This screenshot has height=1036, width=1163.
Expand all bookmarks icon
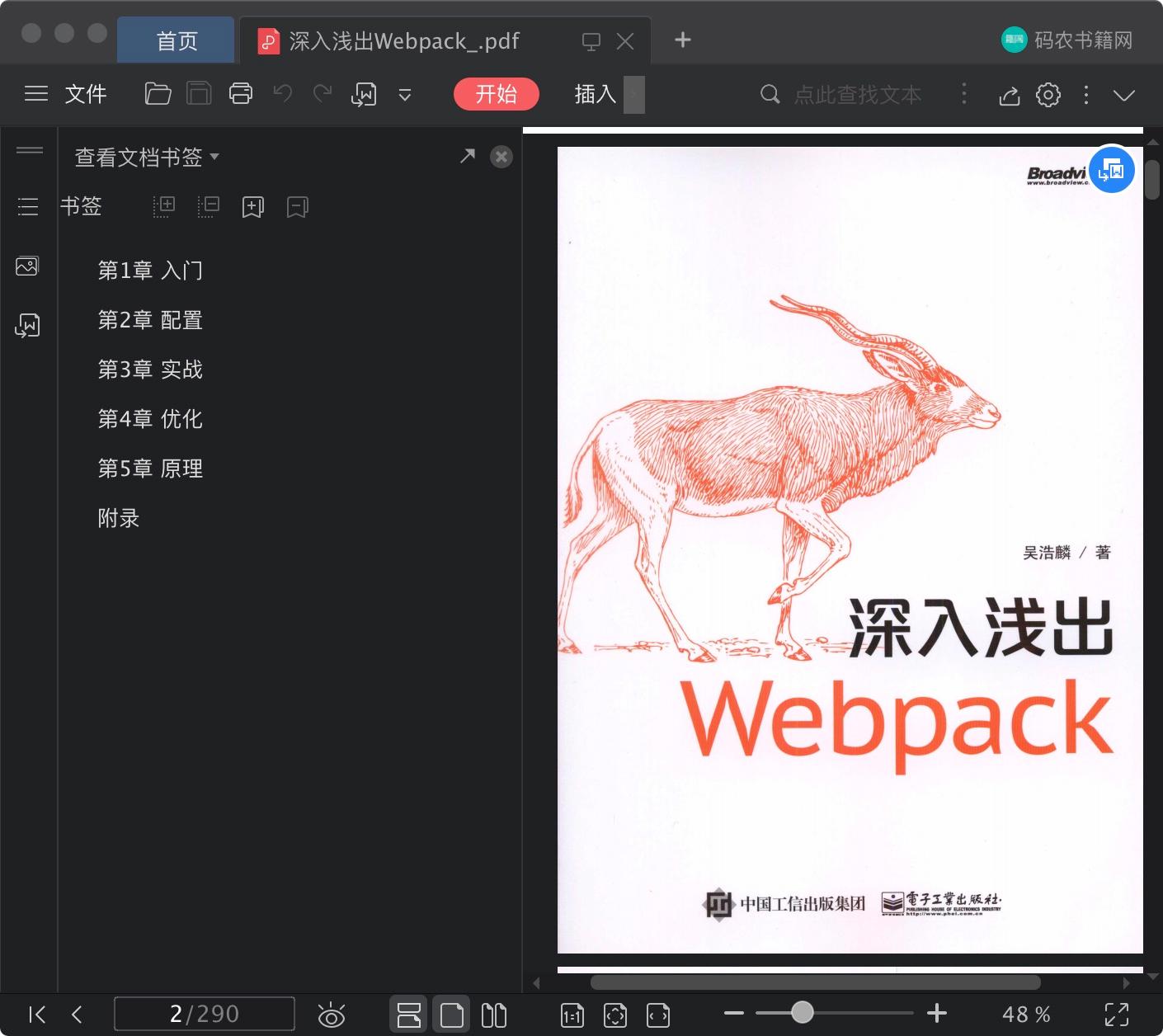pyautogui.click(x=164, y=206)
